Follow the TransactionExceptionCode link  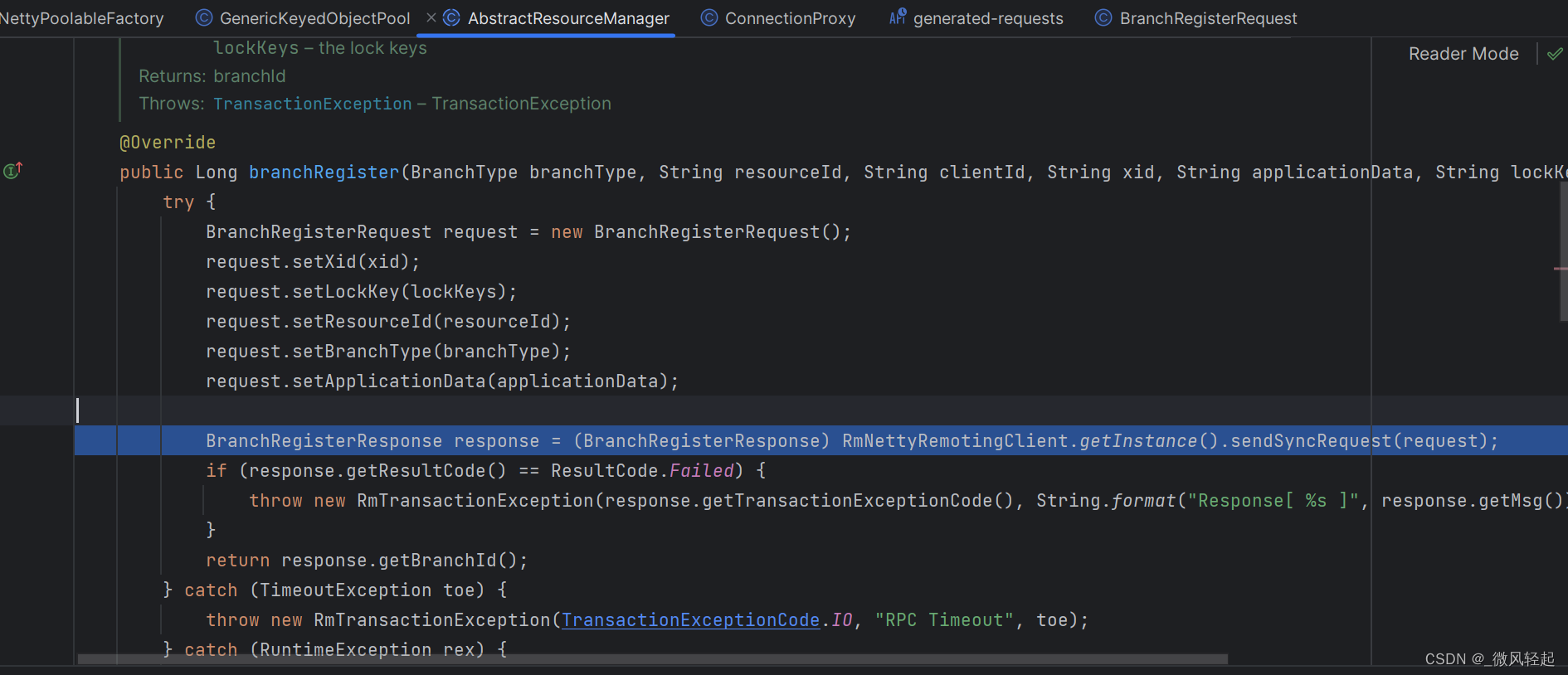(690, 620)
